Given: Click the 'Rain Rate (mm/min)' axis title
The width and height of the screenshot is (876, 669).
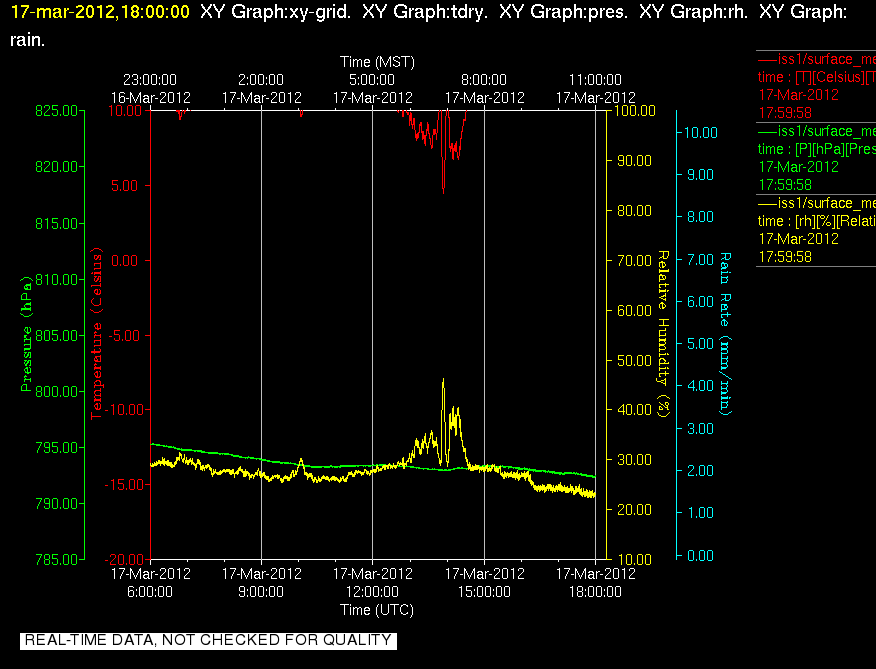Looking at the screenshot, I should click(725, 334).
